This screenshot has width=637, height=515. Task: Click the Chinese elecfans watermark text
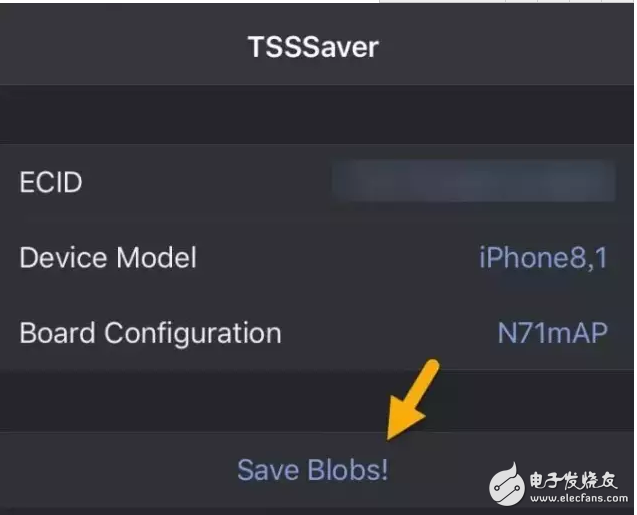573,481
